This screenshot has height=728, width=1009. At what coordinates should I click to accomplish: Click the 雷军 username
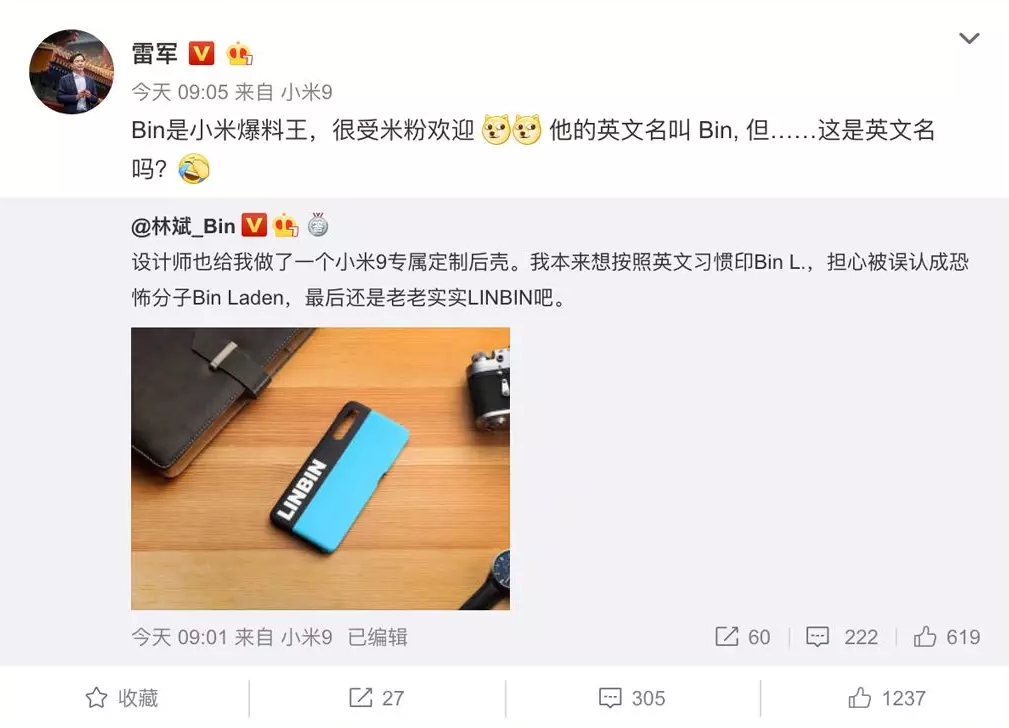154,53
